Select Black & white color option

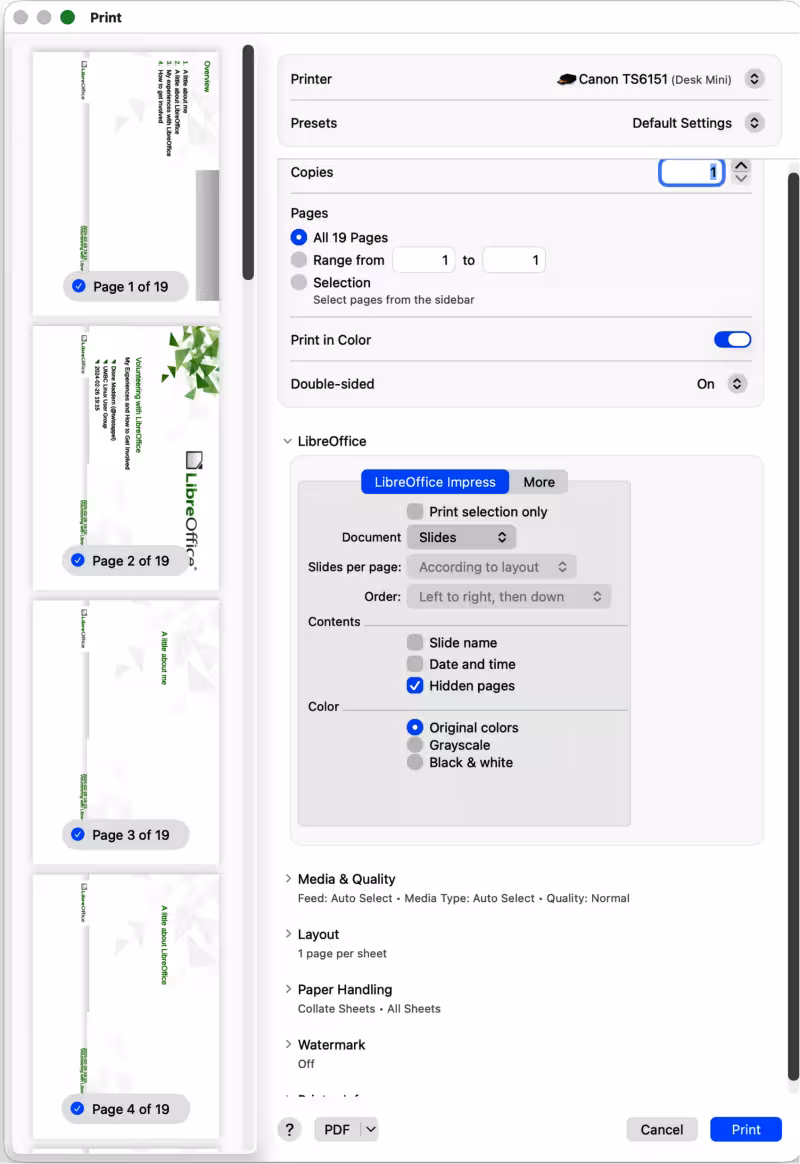[x=415, y=762]
